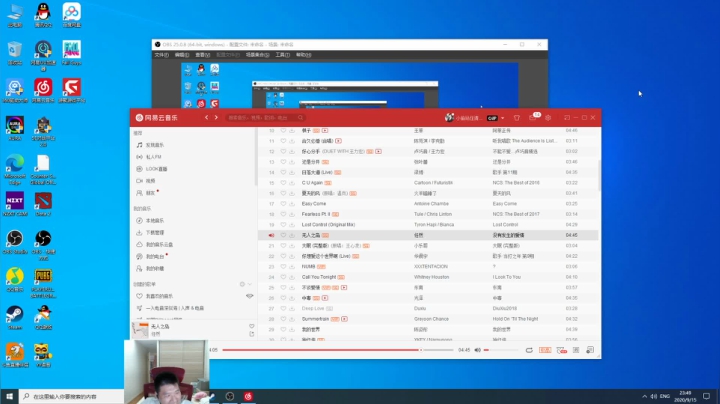Open the lyrics (词) button in player bar
720x404 pixels.
576,350
